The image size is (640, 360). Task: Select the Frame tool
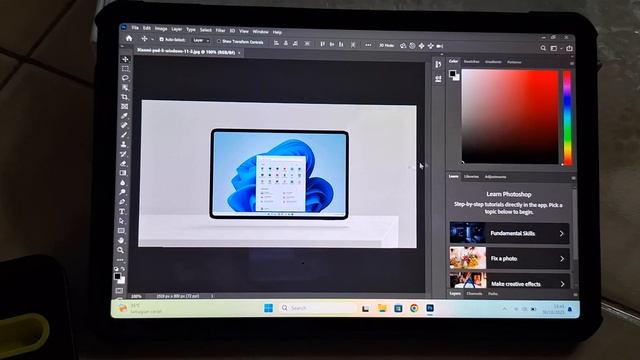[x=124, y=107]
